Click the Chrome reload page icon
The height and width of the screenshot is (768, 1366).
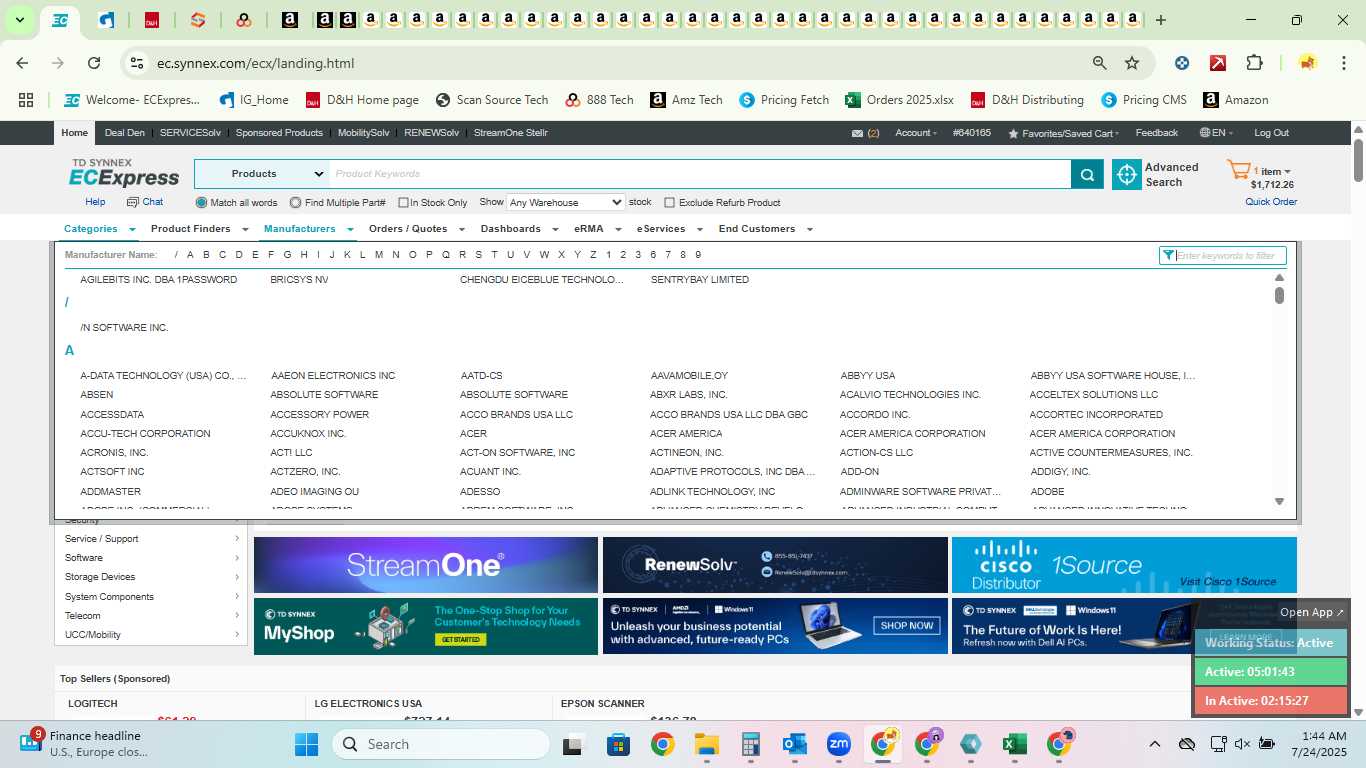coord(94,63)
